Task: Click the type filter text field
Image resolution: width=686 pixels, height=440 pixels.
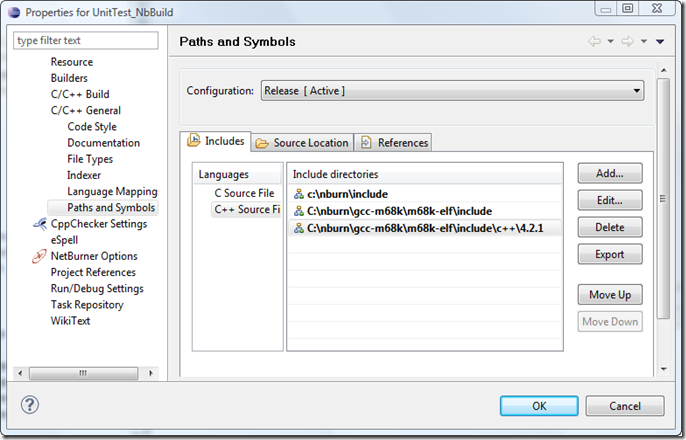Action: click(86, 41)
